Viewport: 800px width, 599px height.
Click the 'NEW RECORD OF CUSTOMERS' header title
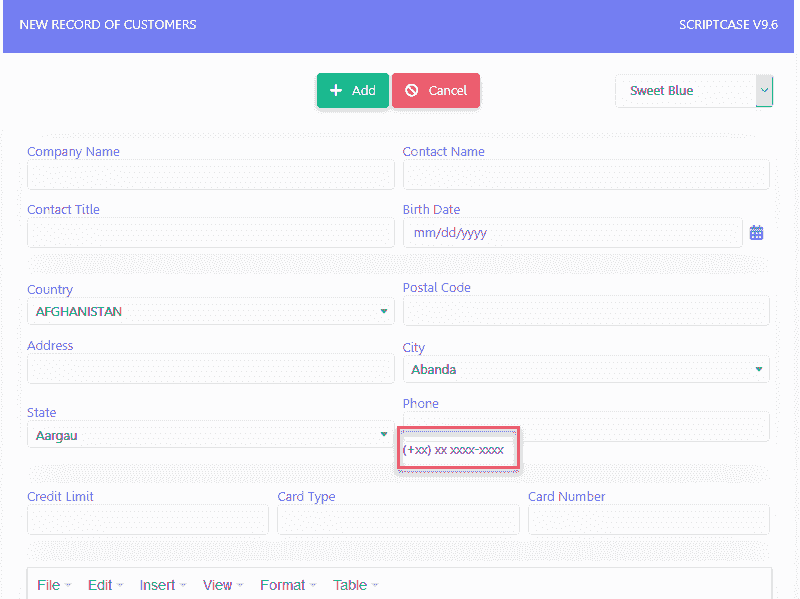[108, 24]
